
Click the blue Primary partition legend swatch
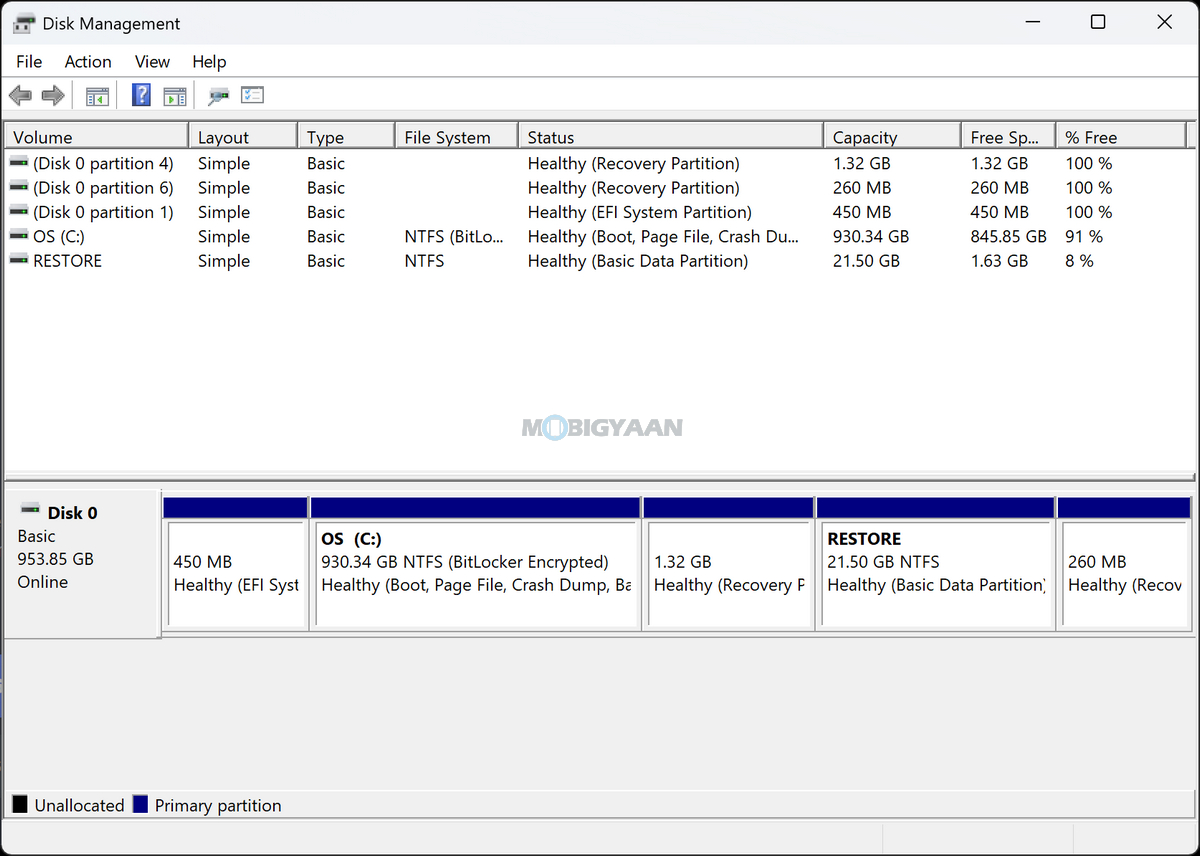click(140, 804)
